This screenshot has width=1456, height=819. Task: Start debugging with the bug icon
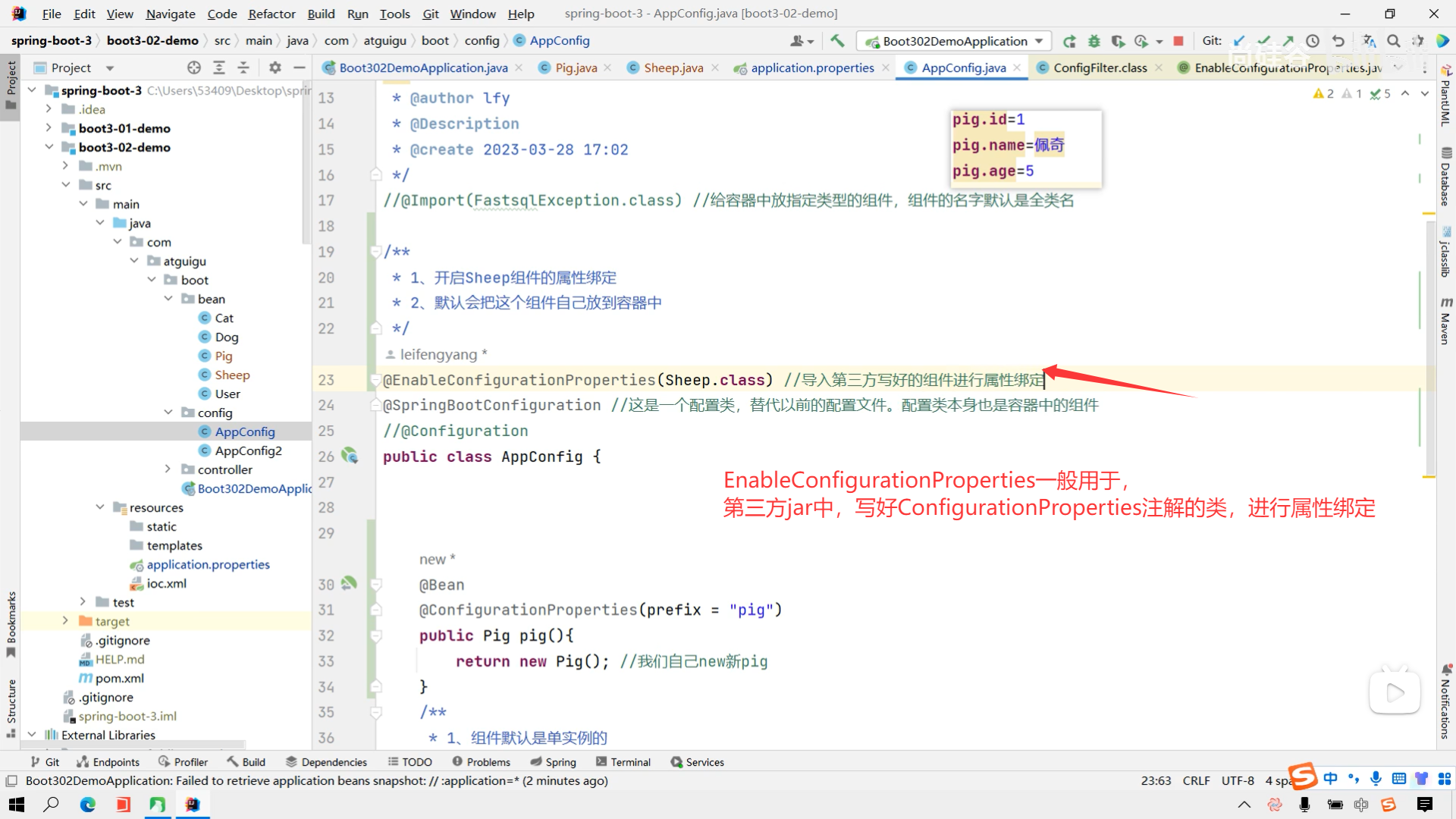click(1094, 41)
